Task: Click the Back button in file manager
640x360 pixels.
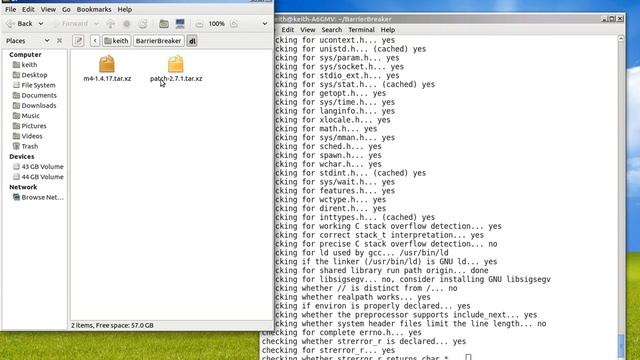Action: [x=19, y=24]
